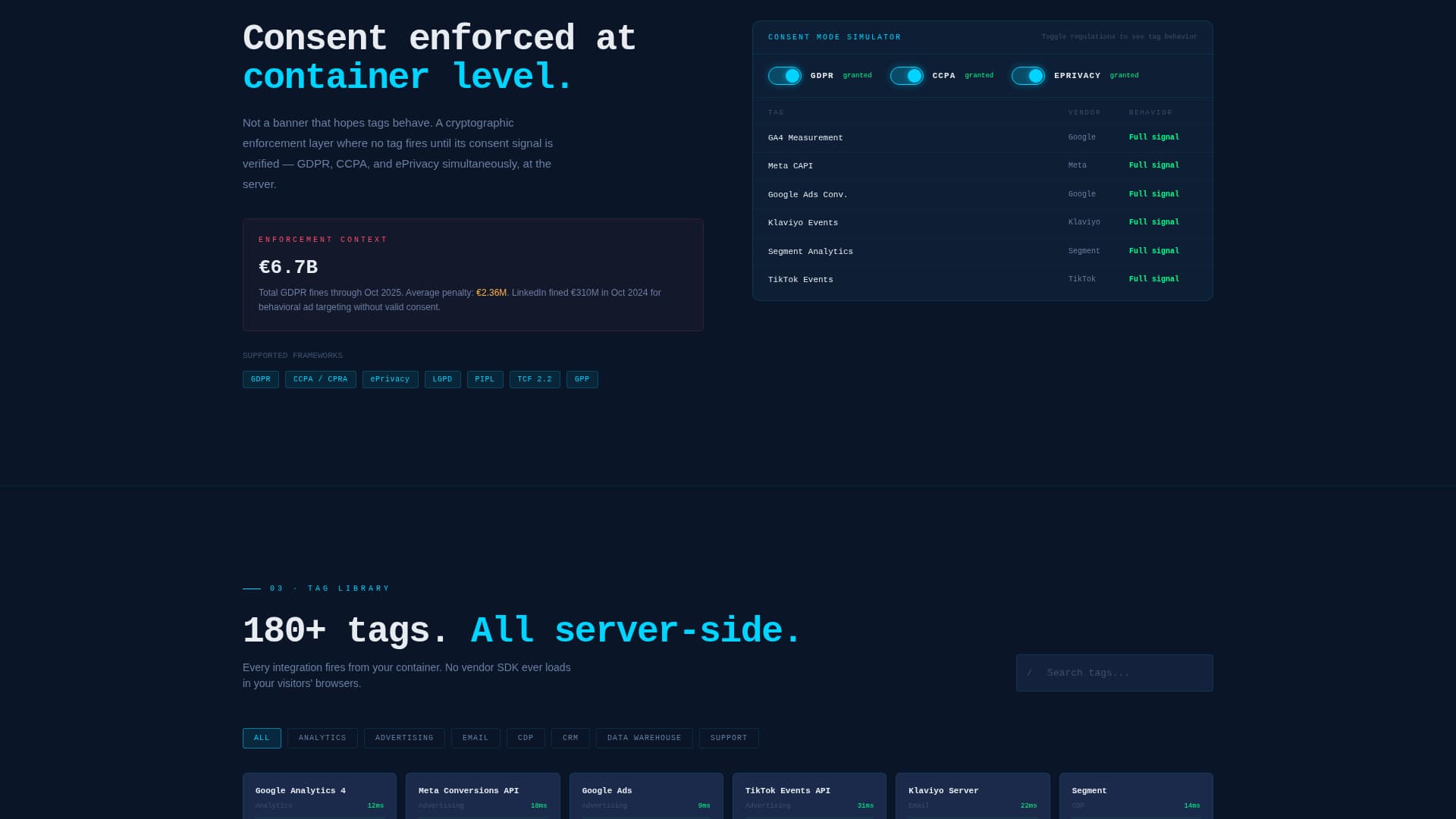Viewport: 1456px width, 819px height.
Task: Toggle the ePrivacy consent switch
Action: (1028, 76)
